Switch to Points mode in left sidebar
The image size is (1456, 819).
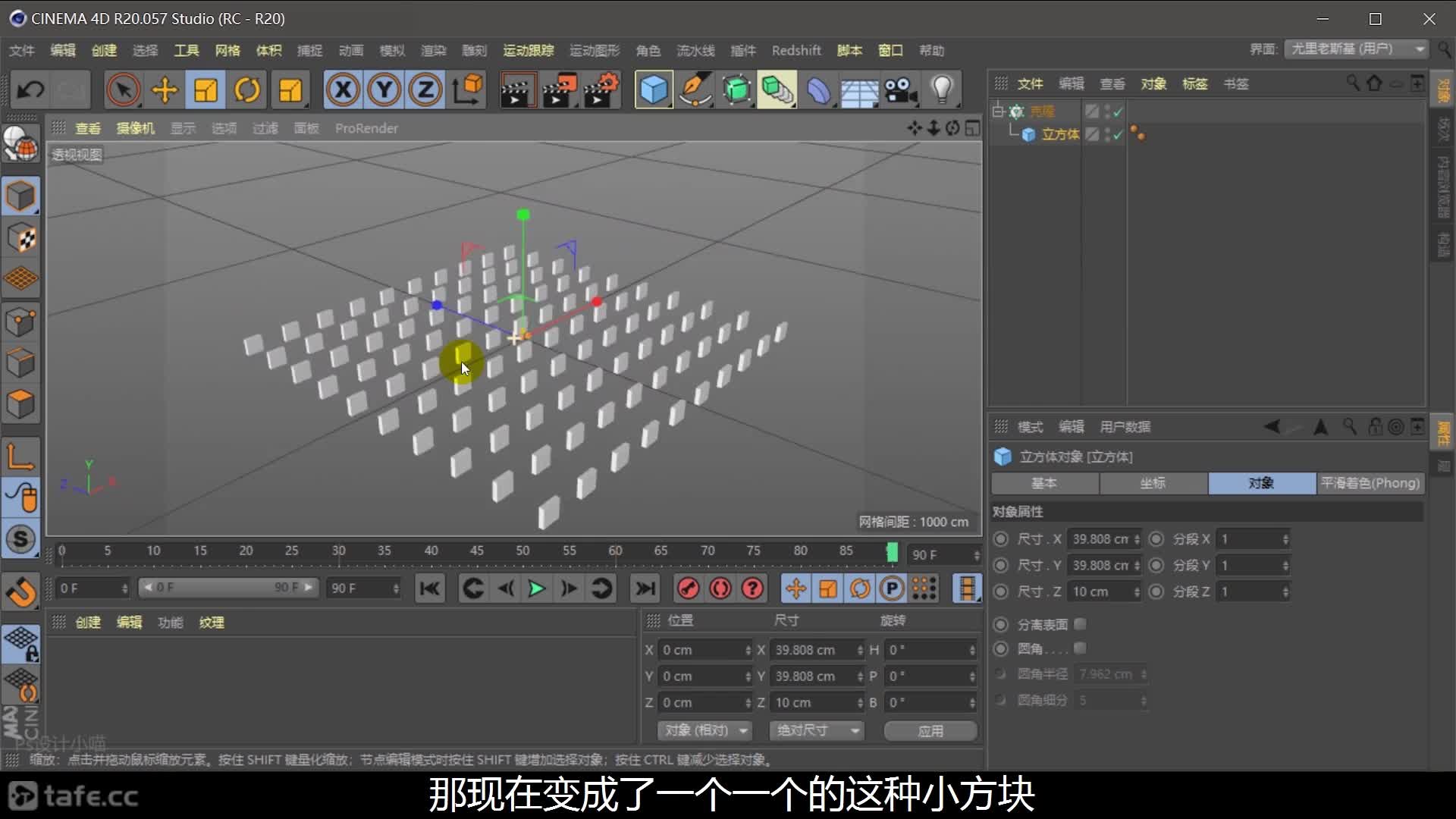point(20,322)
